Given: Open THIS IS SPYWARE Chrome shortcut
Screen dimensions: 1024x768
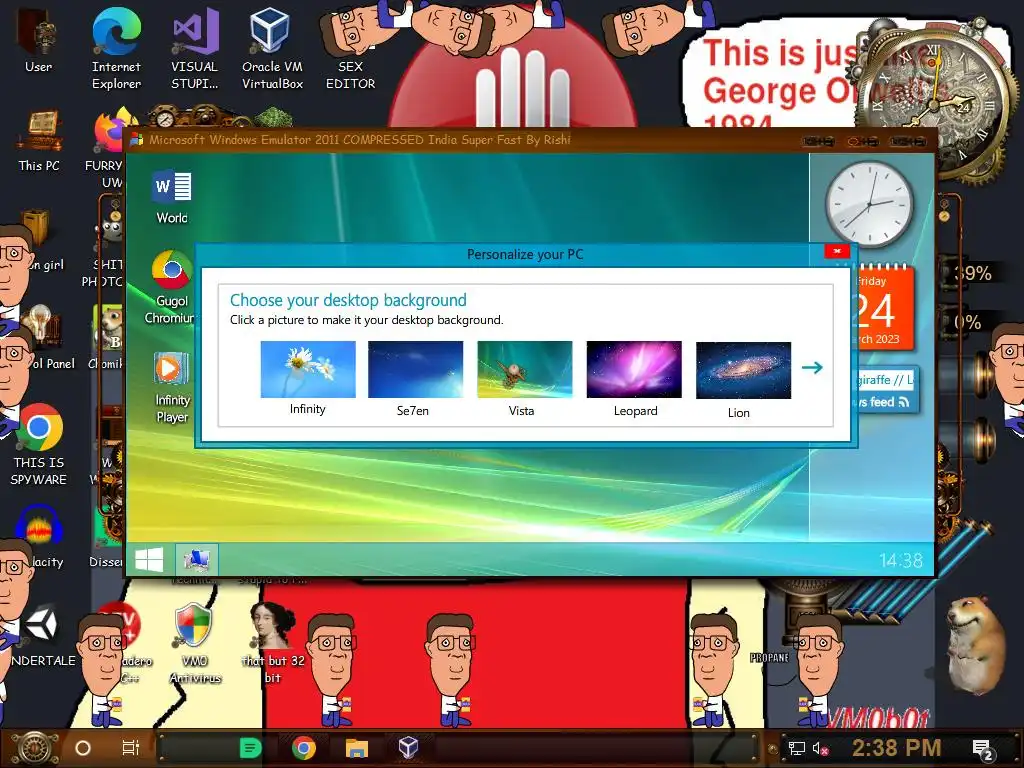Looking at the screenshot, I should pos(39,445).
